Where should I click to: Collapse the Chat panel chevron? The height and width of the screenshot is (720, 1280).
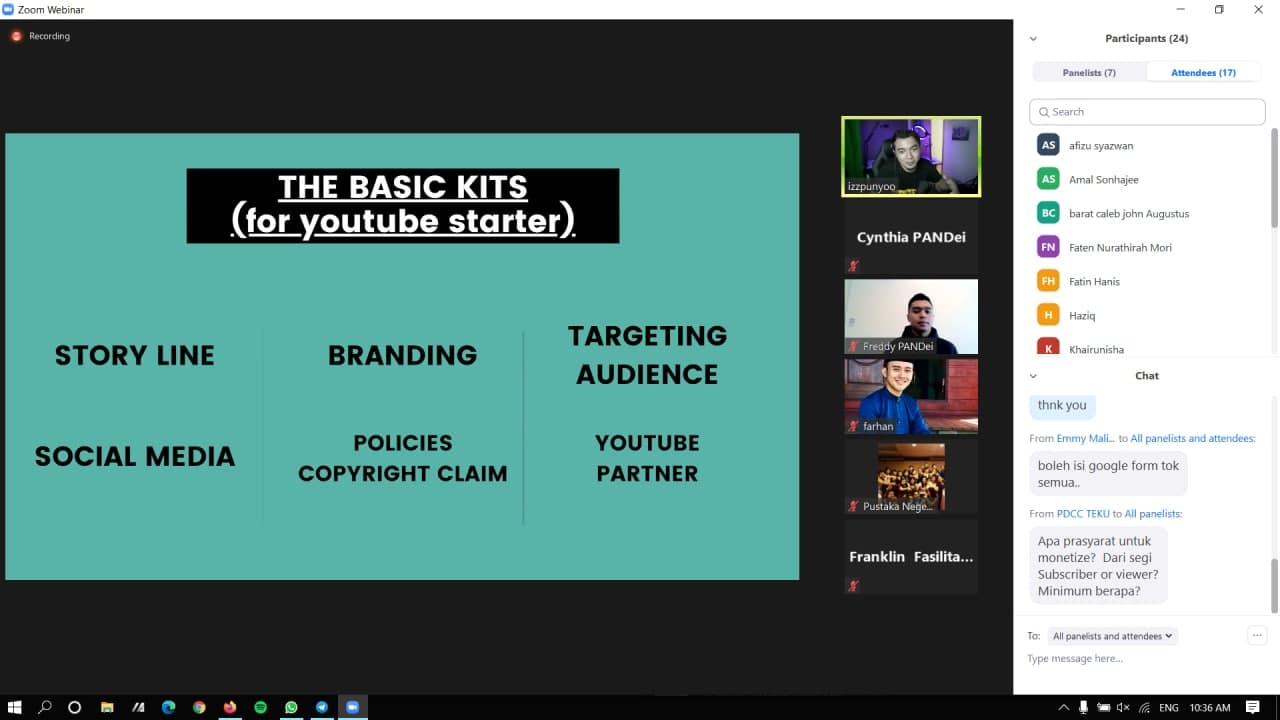tap(1033, 376)
